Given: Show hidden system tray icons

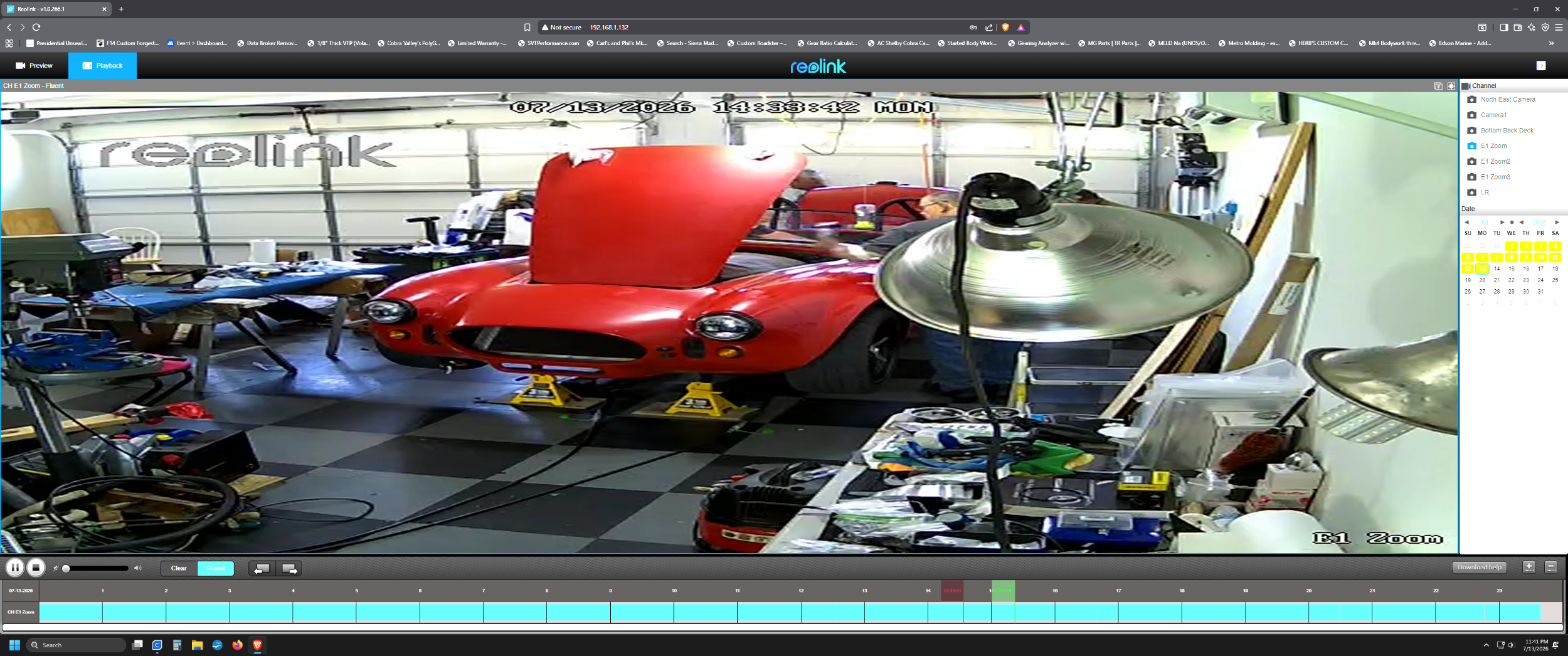Looking at the screenshot, I should [1486, 645].
